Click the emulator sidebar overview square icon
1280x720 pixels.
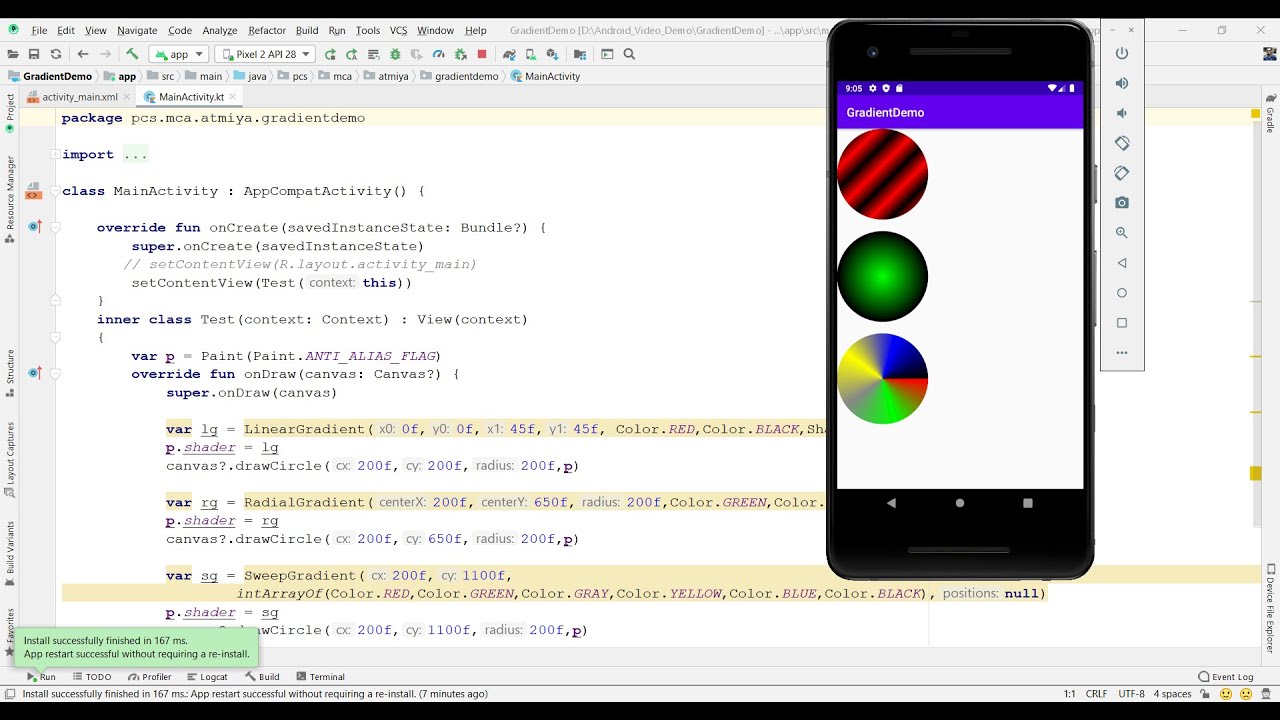click(x=1122, y=323)
